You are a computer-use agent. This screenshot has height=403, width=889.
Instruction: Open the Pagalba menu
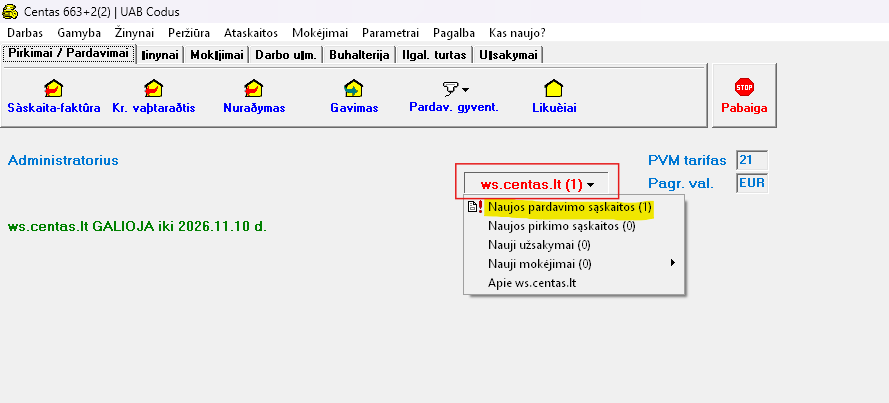(454, 33)
